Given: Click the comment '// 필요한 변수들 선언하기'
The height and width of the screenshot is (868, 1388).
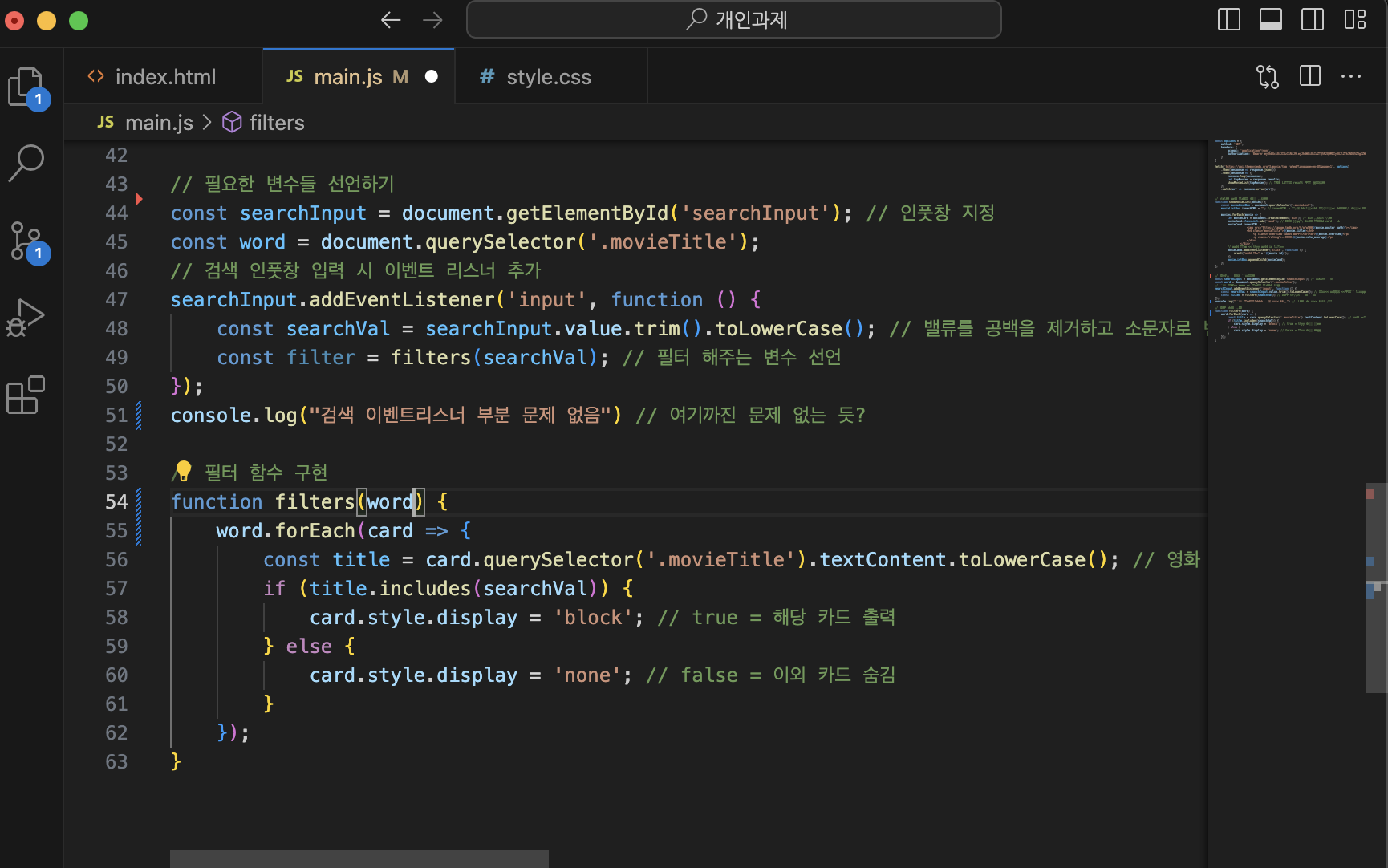Looking at the screenshot, I should (x=282, y=185).
